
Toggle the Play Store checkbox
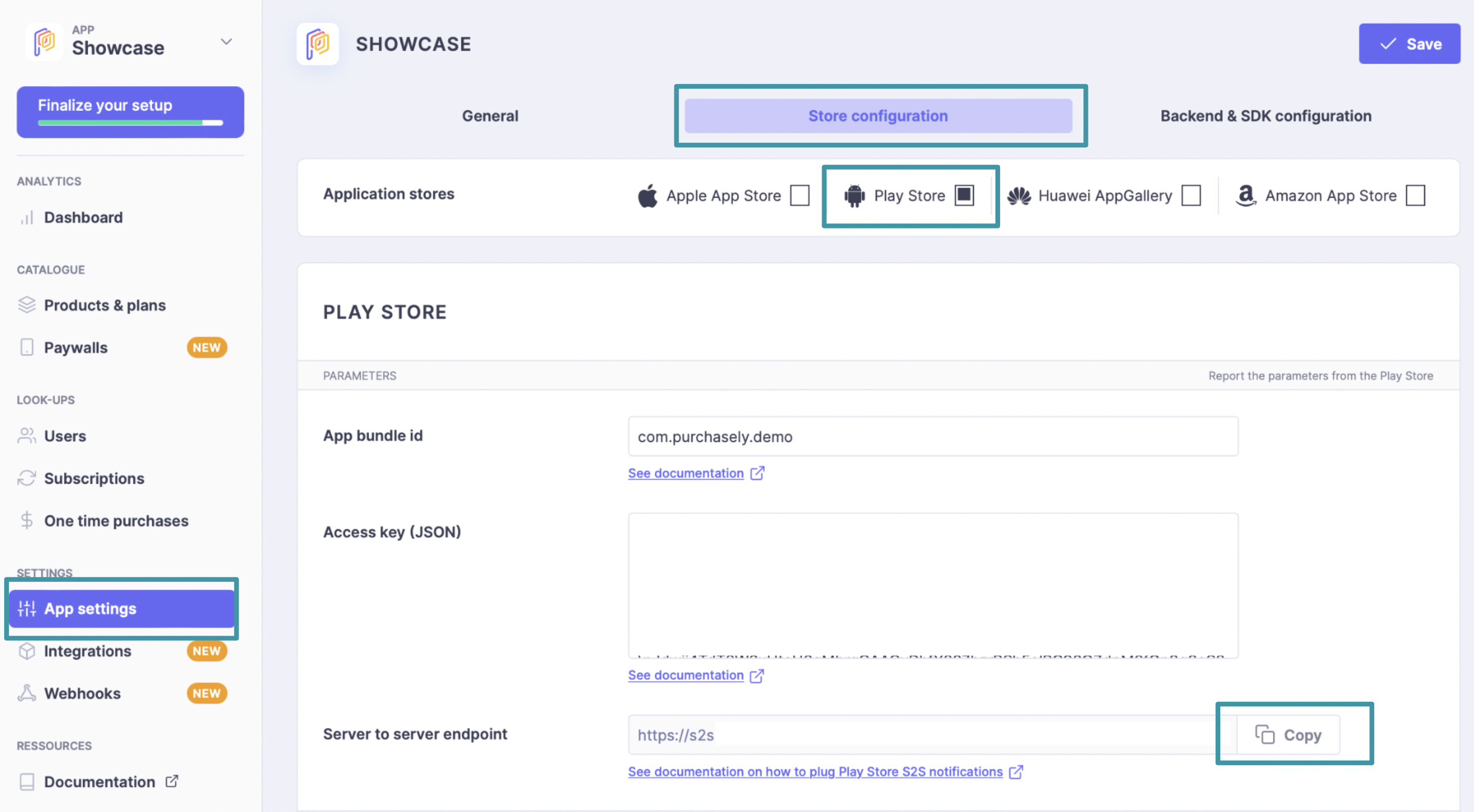[x=963, y=195]
